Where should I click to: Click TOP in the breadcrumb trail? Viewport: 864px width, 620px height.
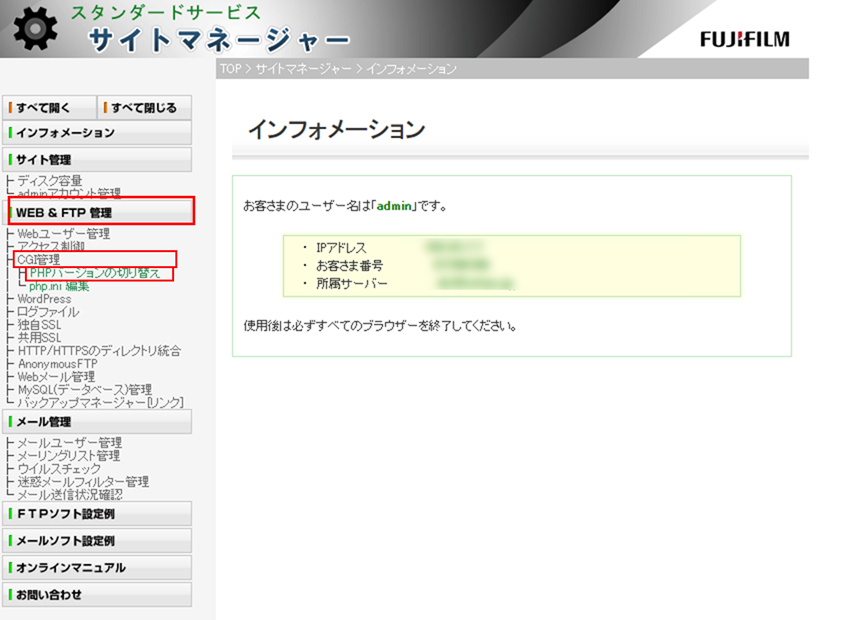click(x=230, y=69)
